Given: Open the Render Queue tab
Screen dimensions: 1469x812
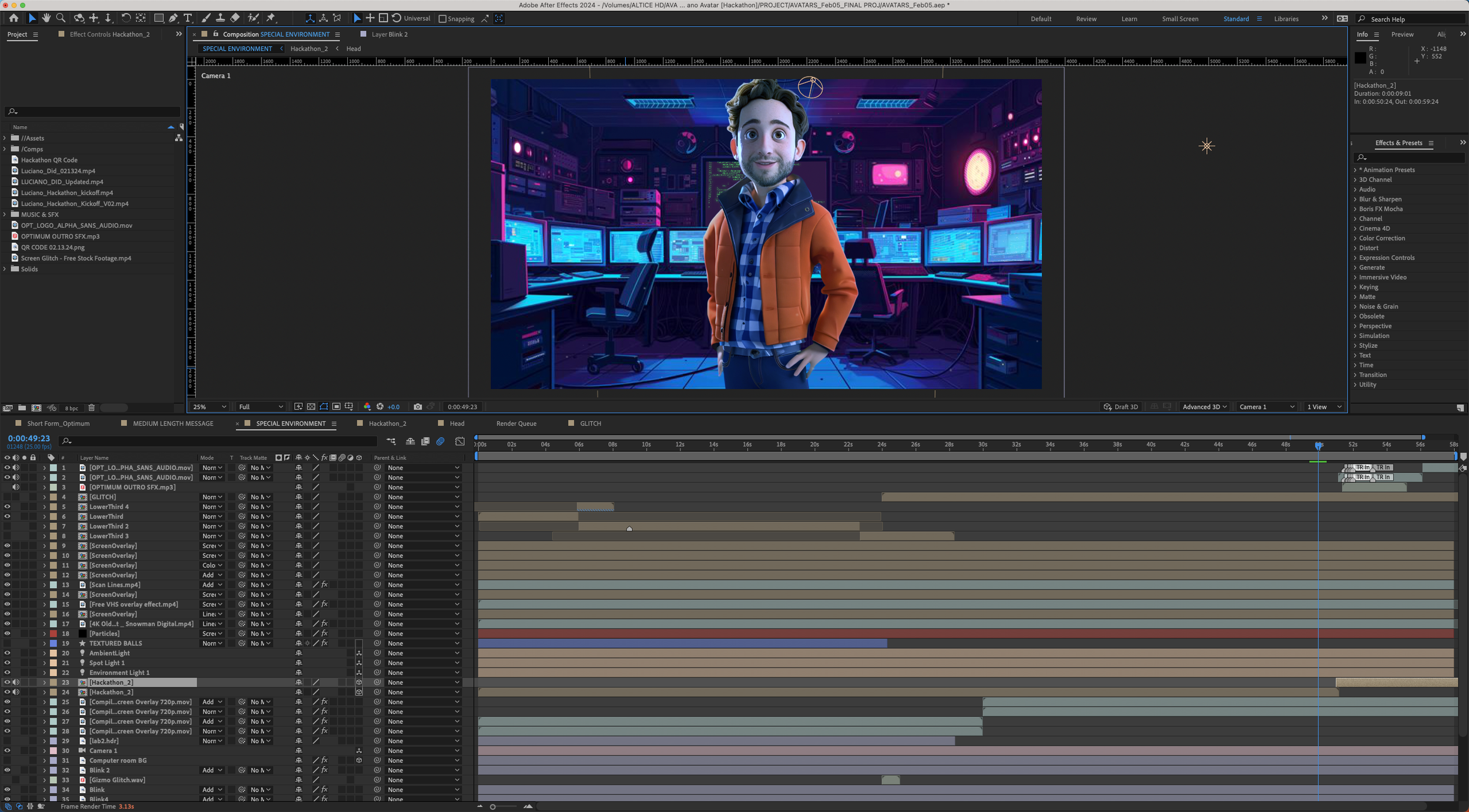Looking at the screenshot, I should [516, 423].
